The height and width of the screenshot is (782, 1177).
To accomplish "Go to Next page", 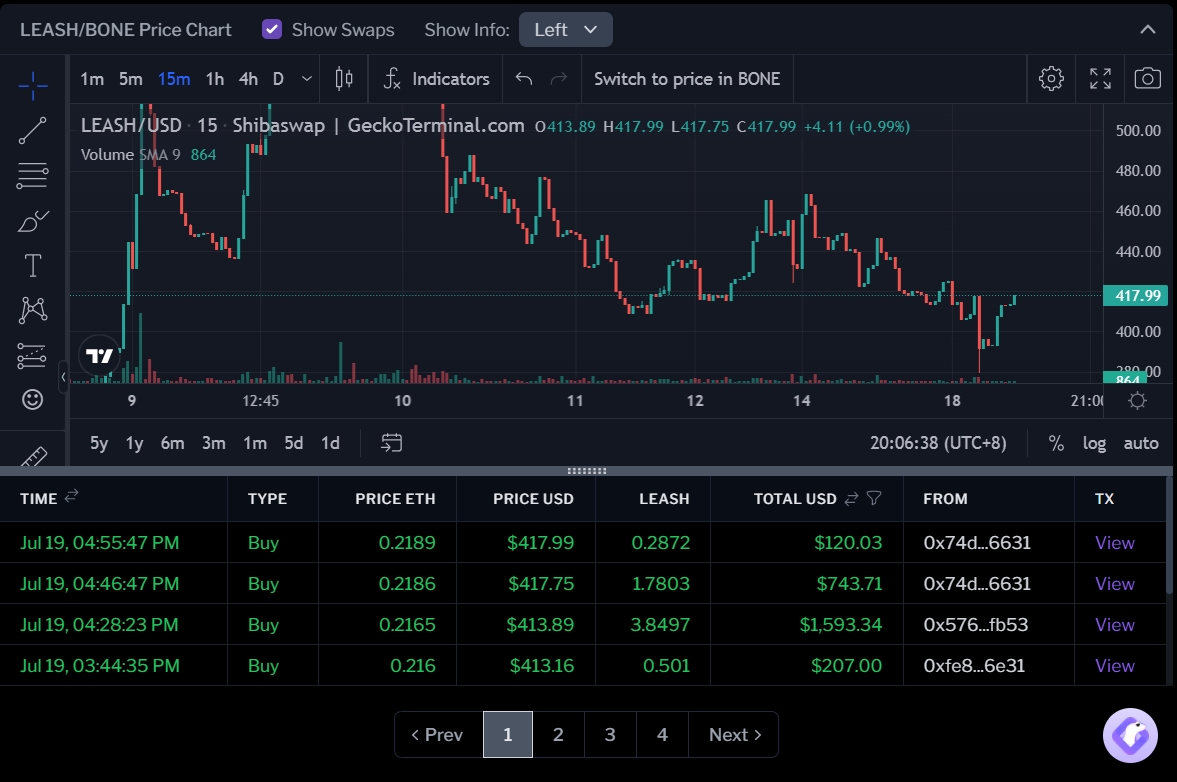I will point(733,735).
